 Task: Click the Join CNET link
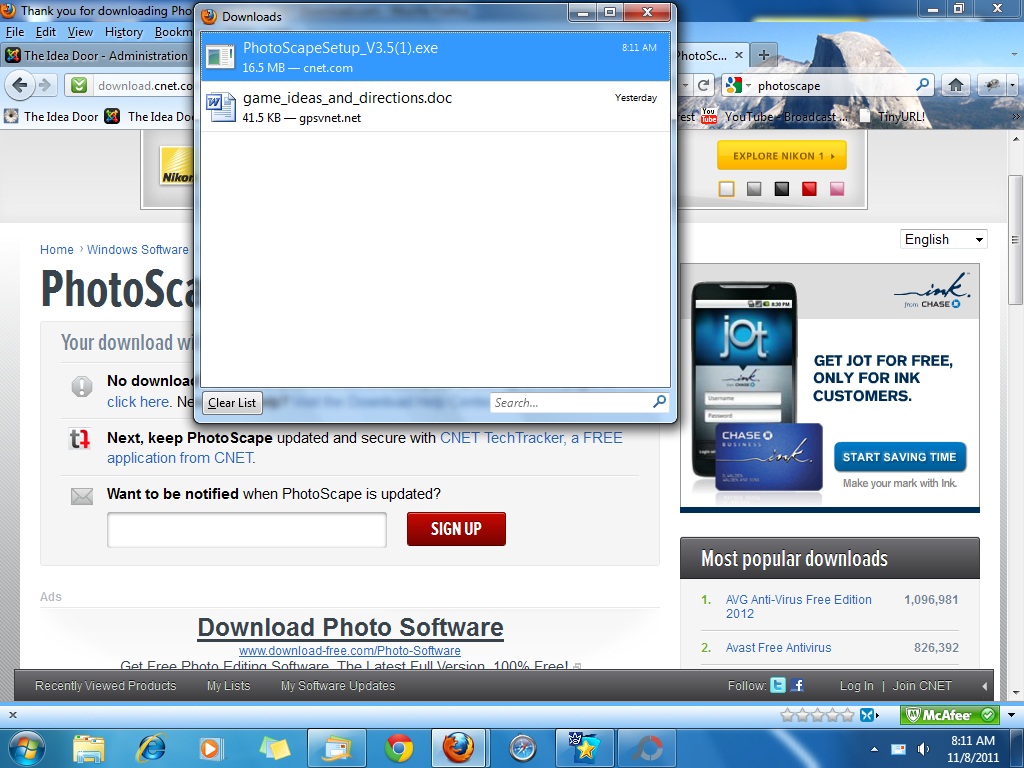922,686
